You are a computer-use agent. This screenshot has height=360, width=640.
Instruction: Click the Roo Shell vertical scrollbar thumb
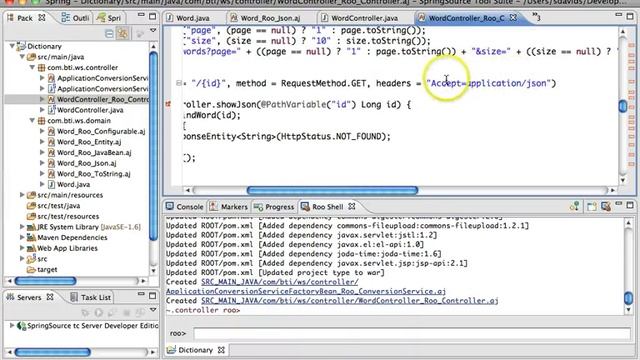coord(629,298)
